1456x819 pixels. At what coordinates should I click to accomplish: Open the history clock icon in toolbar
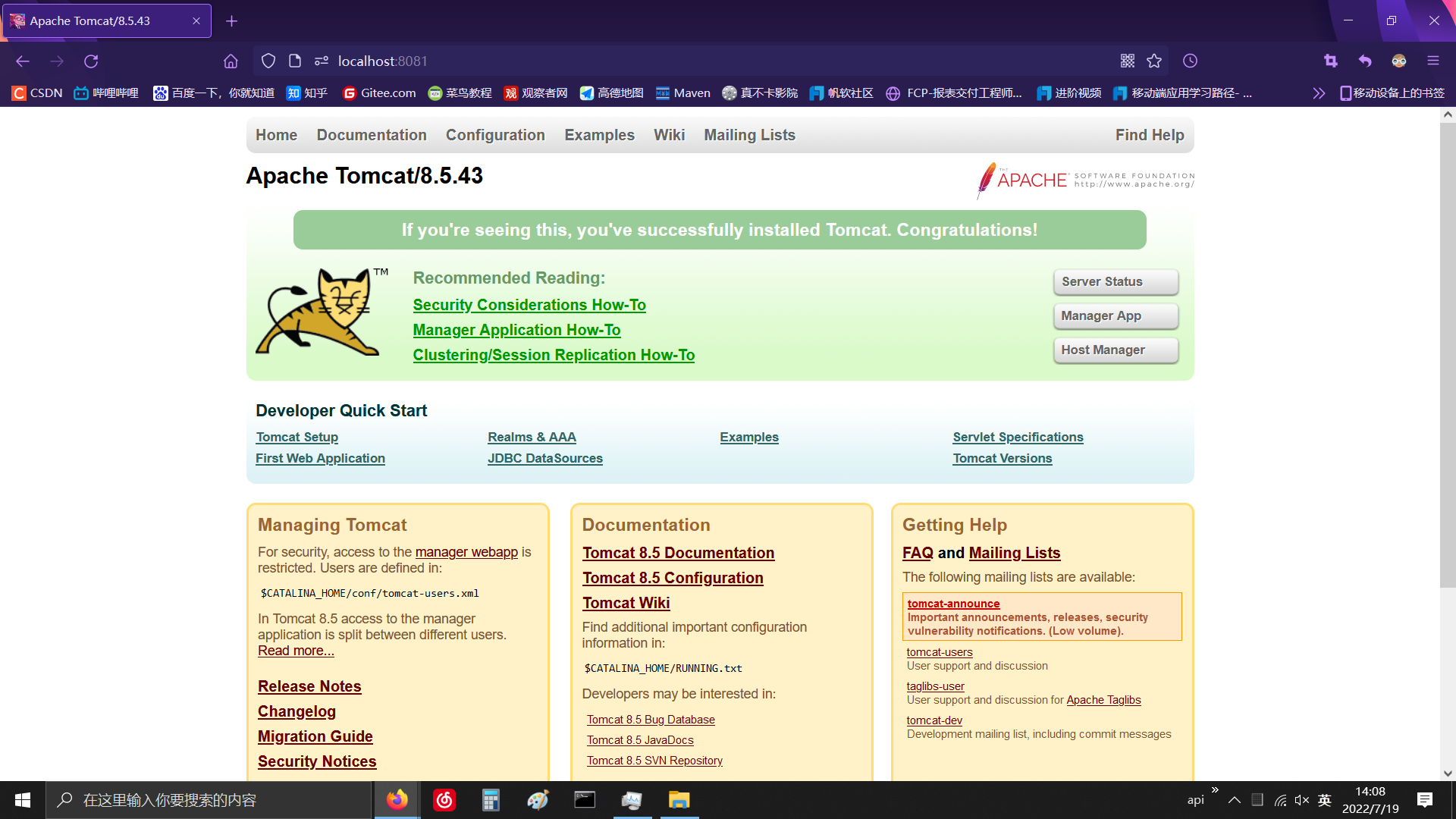point(1190,61)
